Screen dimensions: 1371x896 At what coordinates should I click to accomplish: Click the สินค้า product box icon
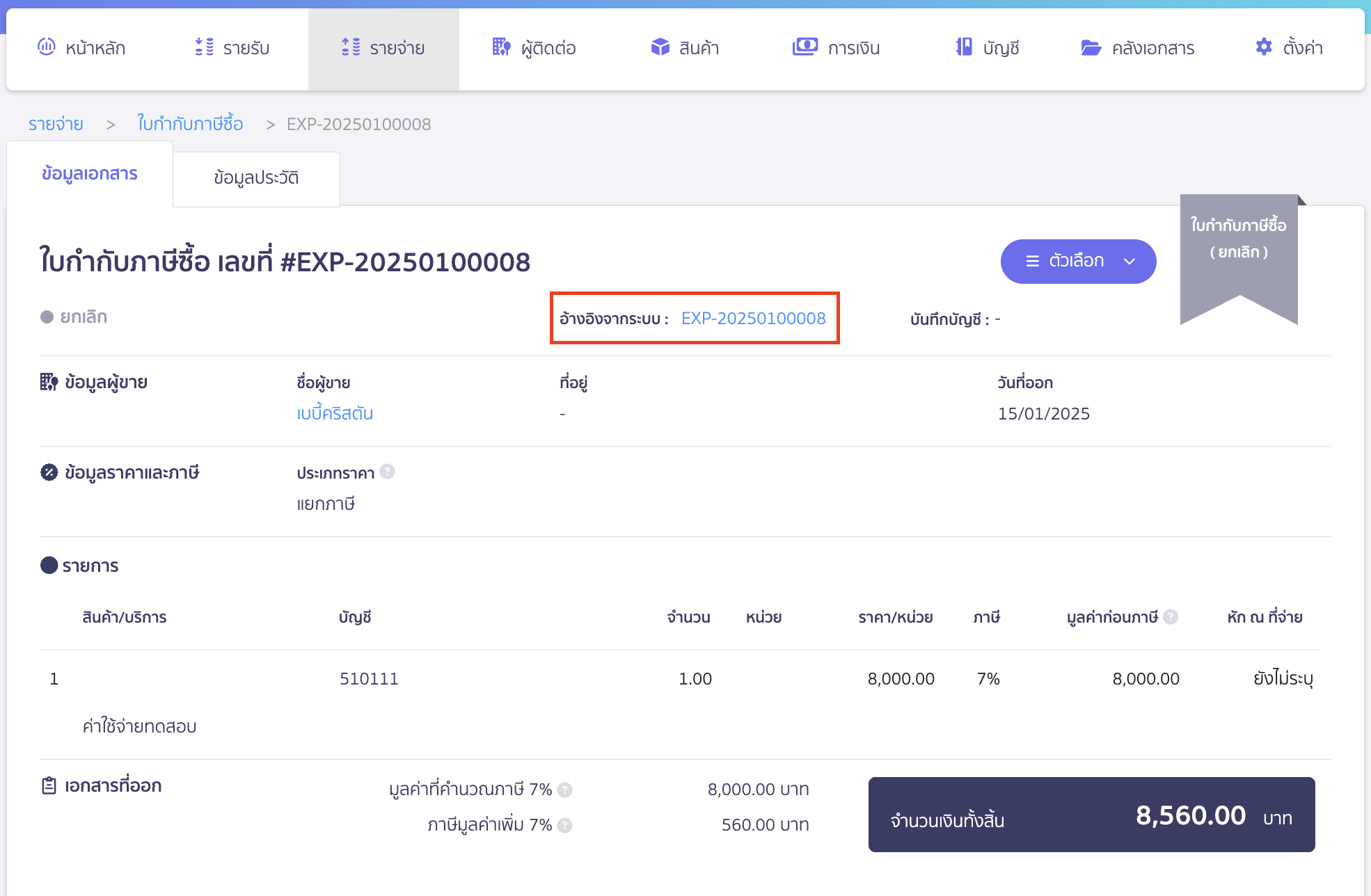tap(660, 47)
